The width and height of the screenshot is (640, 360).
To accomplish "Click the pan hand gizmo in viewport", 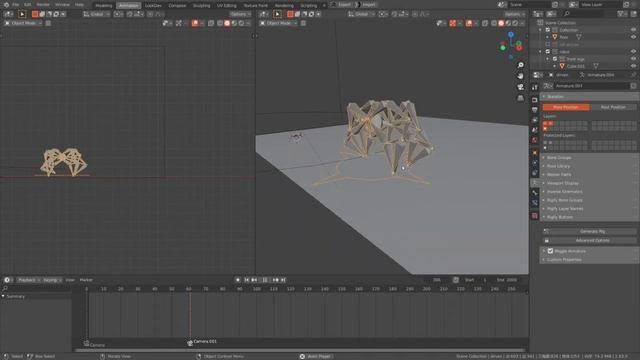I will pos(520,76).
